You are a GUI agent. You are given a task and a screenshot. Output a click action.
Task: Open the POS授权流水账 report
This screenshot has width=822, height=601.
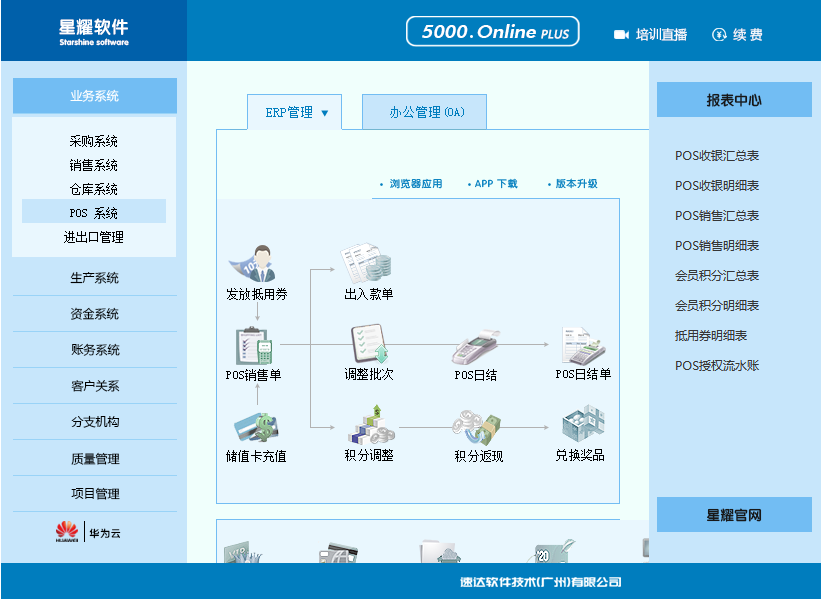click(x=717, y=366)
